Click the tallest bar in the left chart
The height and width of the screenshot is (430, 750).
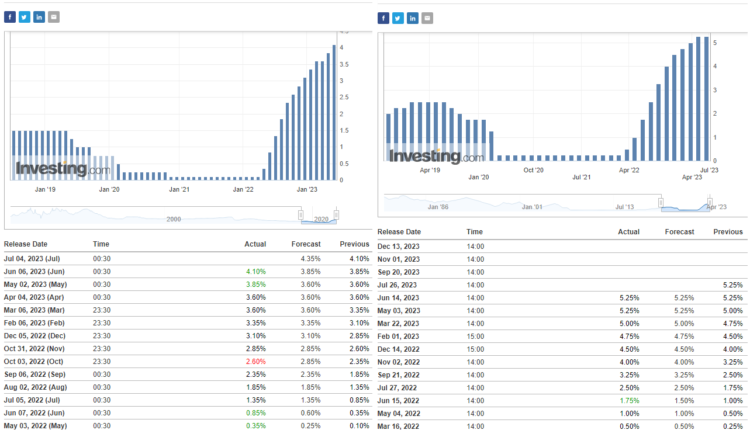click(334, 112)
